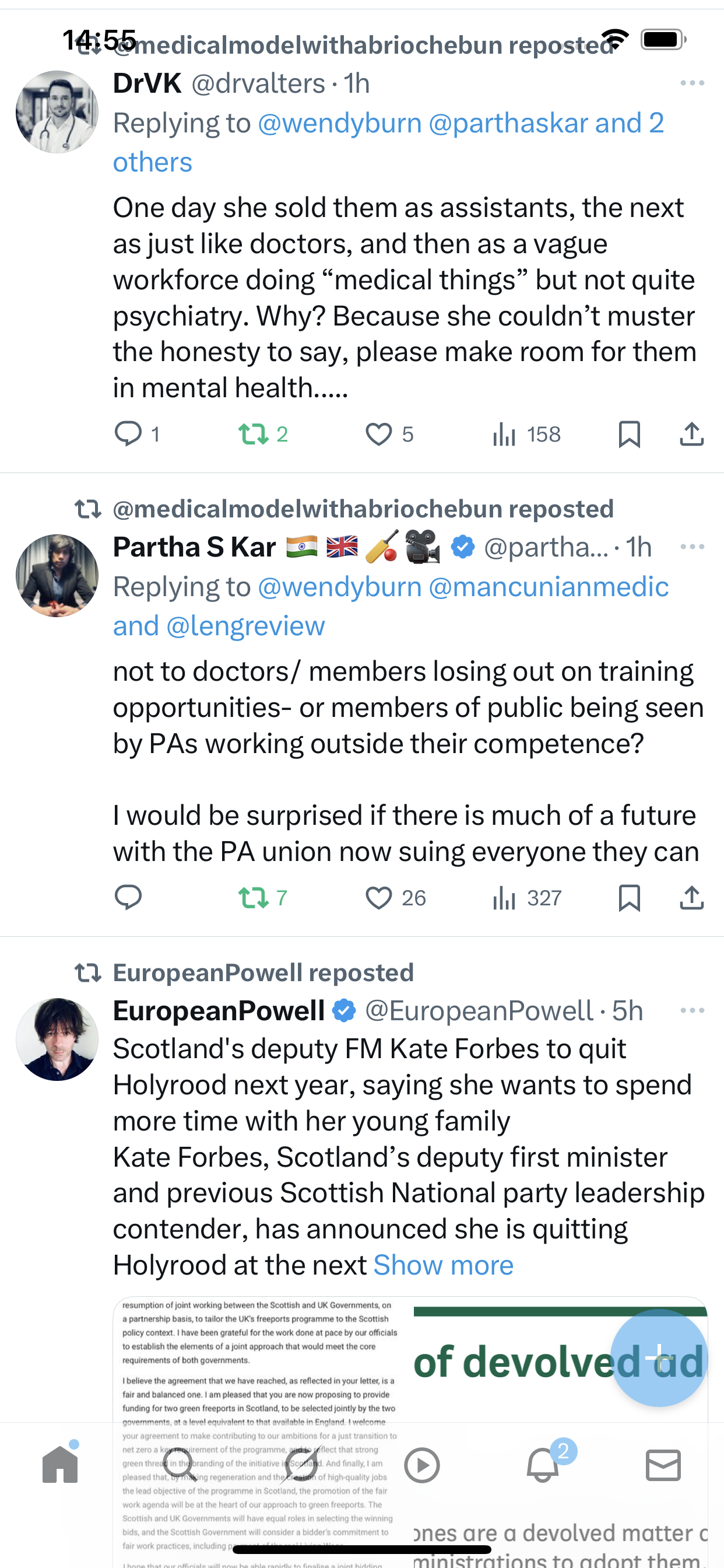Like Partha S Kar's tweet
The image size is (724, 1568).
[378, 897]
